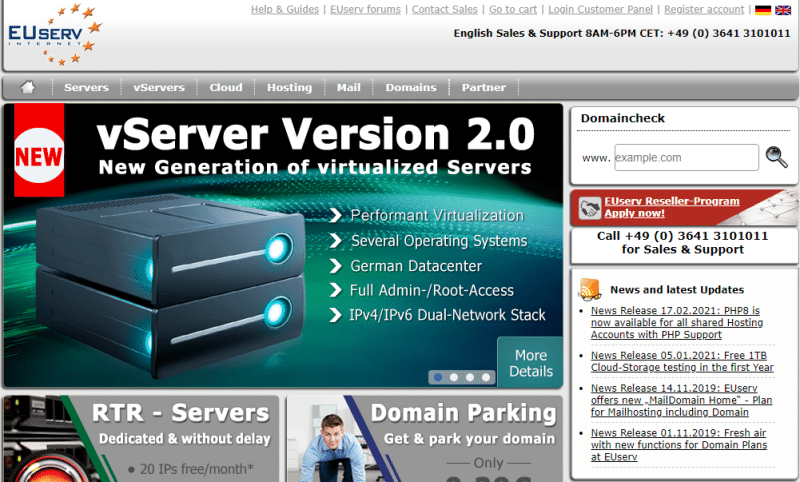Click Register account link
The image size is (800, 482).
[x=704, y=9]
